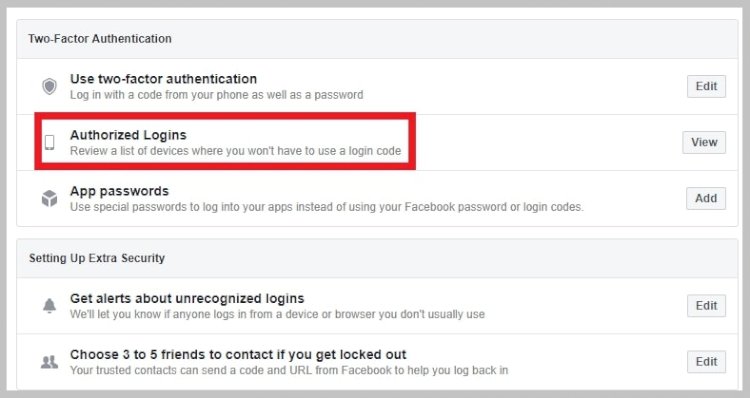
Task: Click the bell icon for unrecognized login alerts
Action: pyautogui.click(x=49, y=305)
